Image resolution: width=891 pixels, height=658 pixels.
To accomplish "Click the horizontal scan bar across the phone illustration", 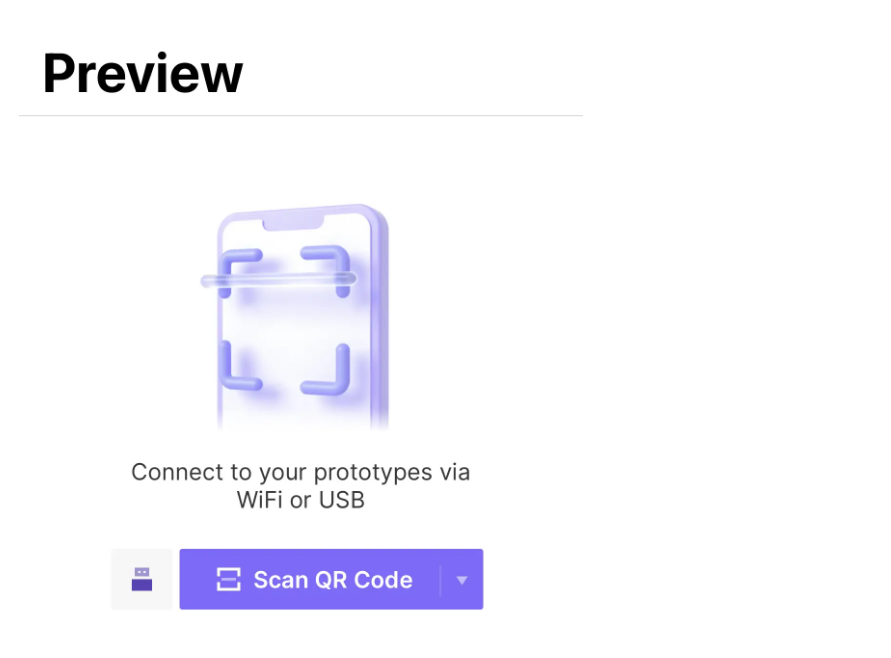I will [279, 281].
